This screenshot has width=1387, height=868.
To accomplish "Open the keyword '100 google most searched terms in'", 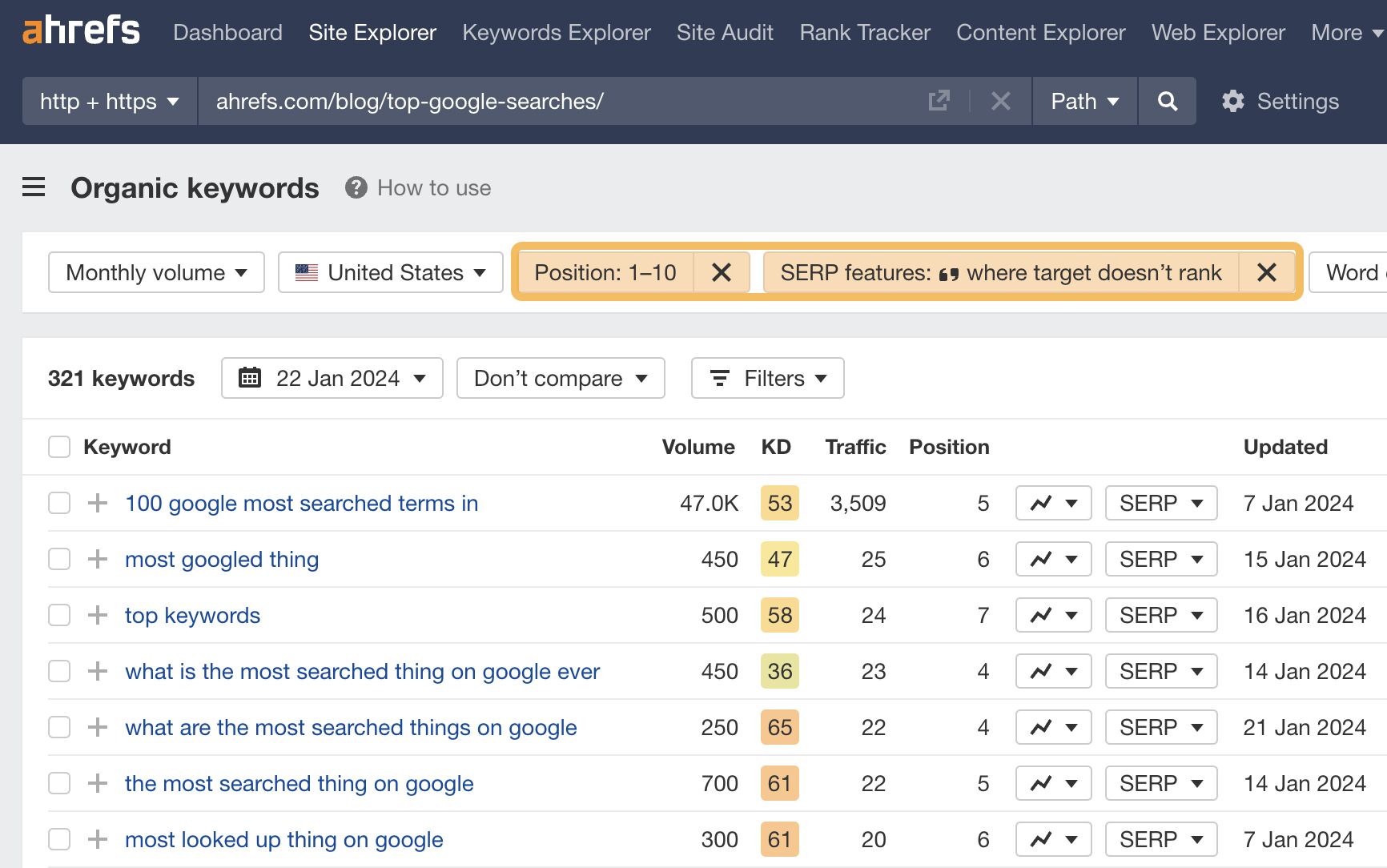I will click(301, 503).
